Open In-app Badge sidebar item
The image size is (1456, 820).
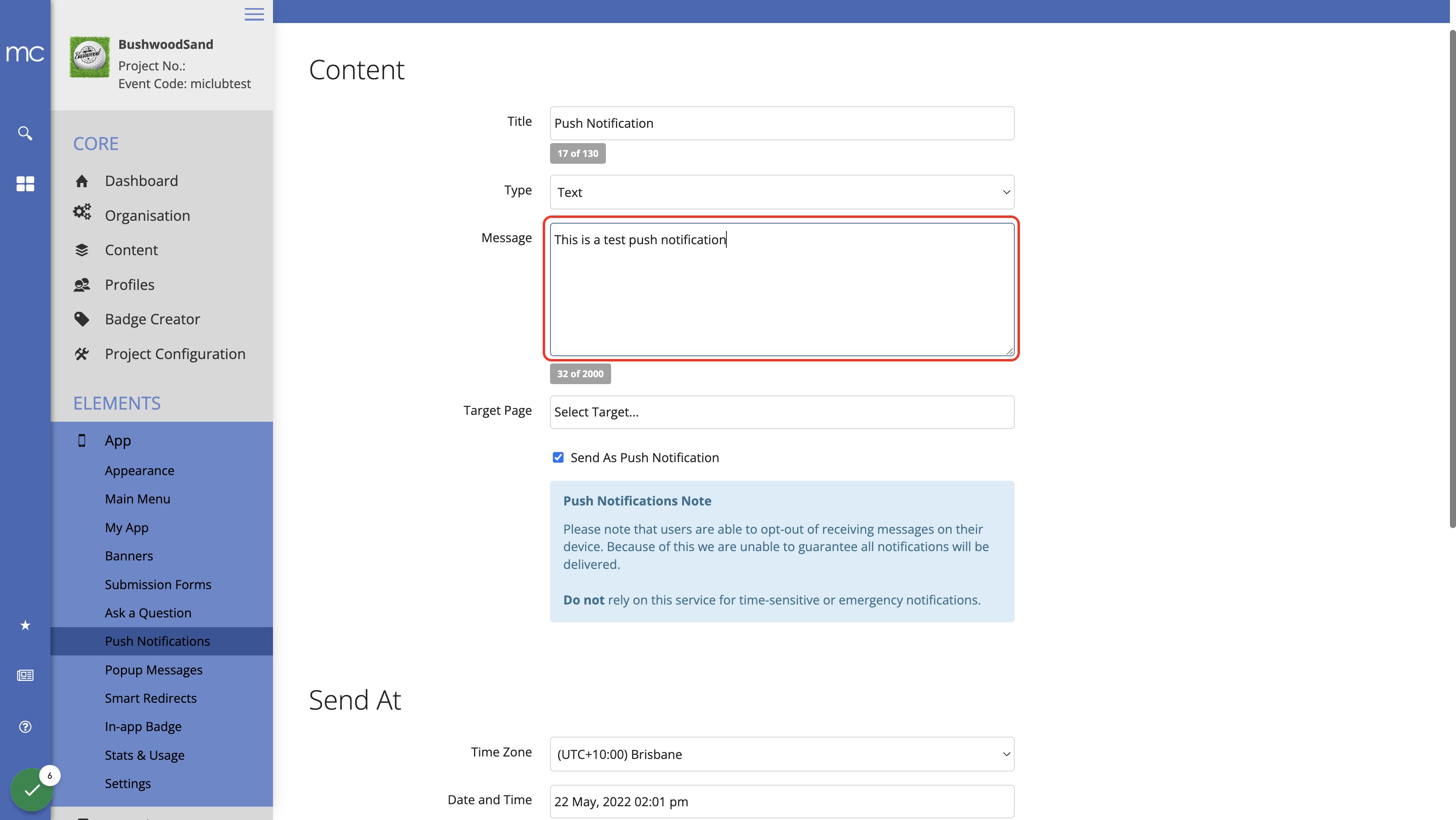point(143,726)
